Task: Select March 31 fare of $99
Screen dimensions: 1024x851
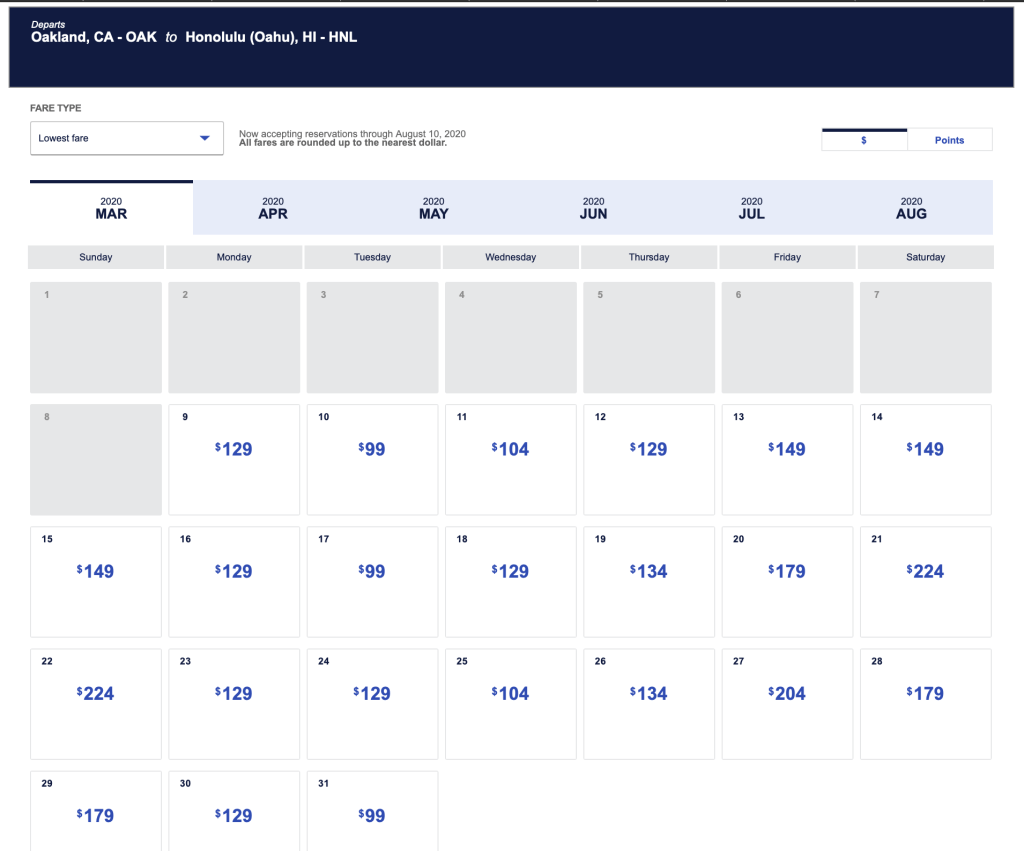Action: point(372,815)
